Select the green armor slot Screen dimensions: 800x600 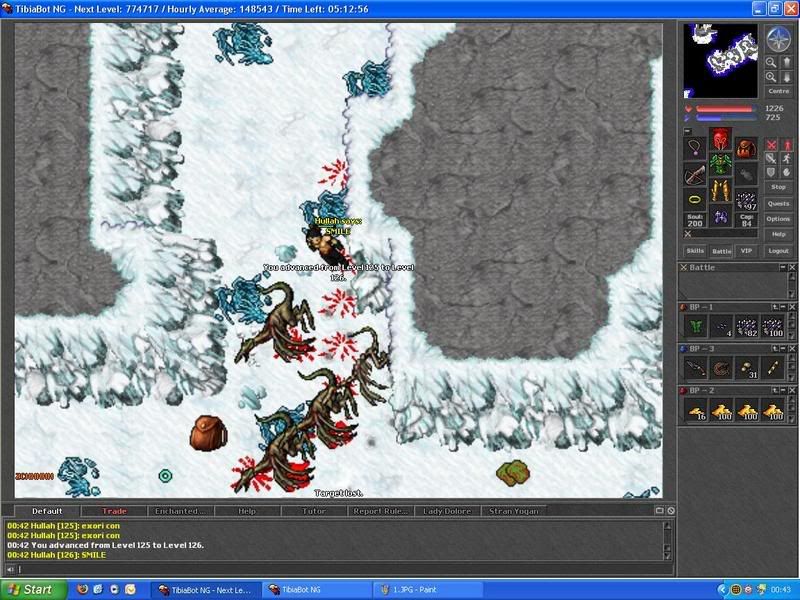click(720, 164)
